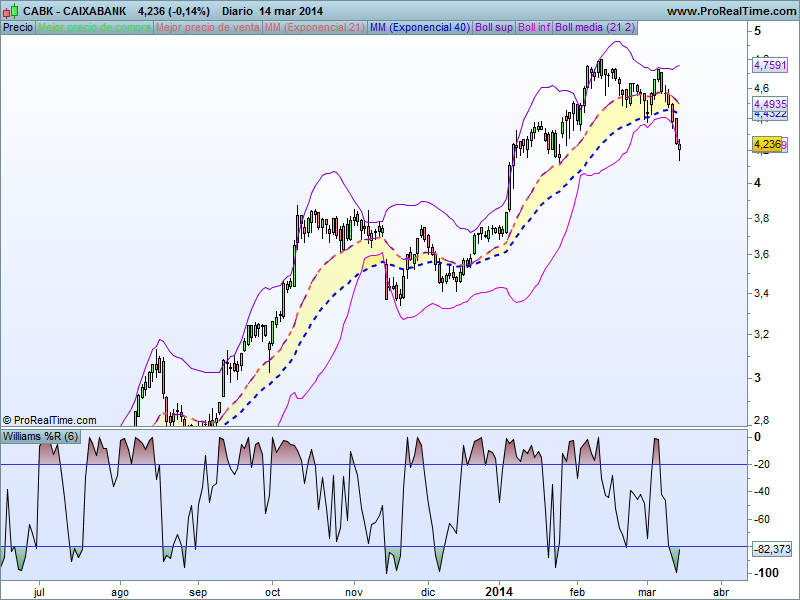The image size is (800, 600).
Task: Click the ProRealTime.com copyright watermark
Action: [x=50, y=420]
